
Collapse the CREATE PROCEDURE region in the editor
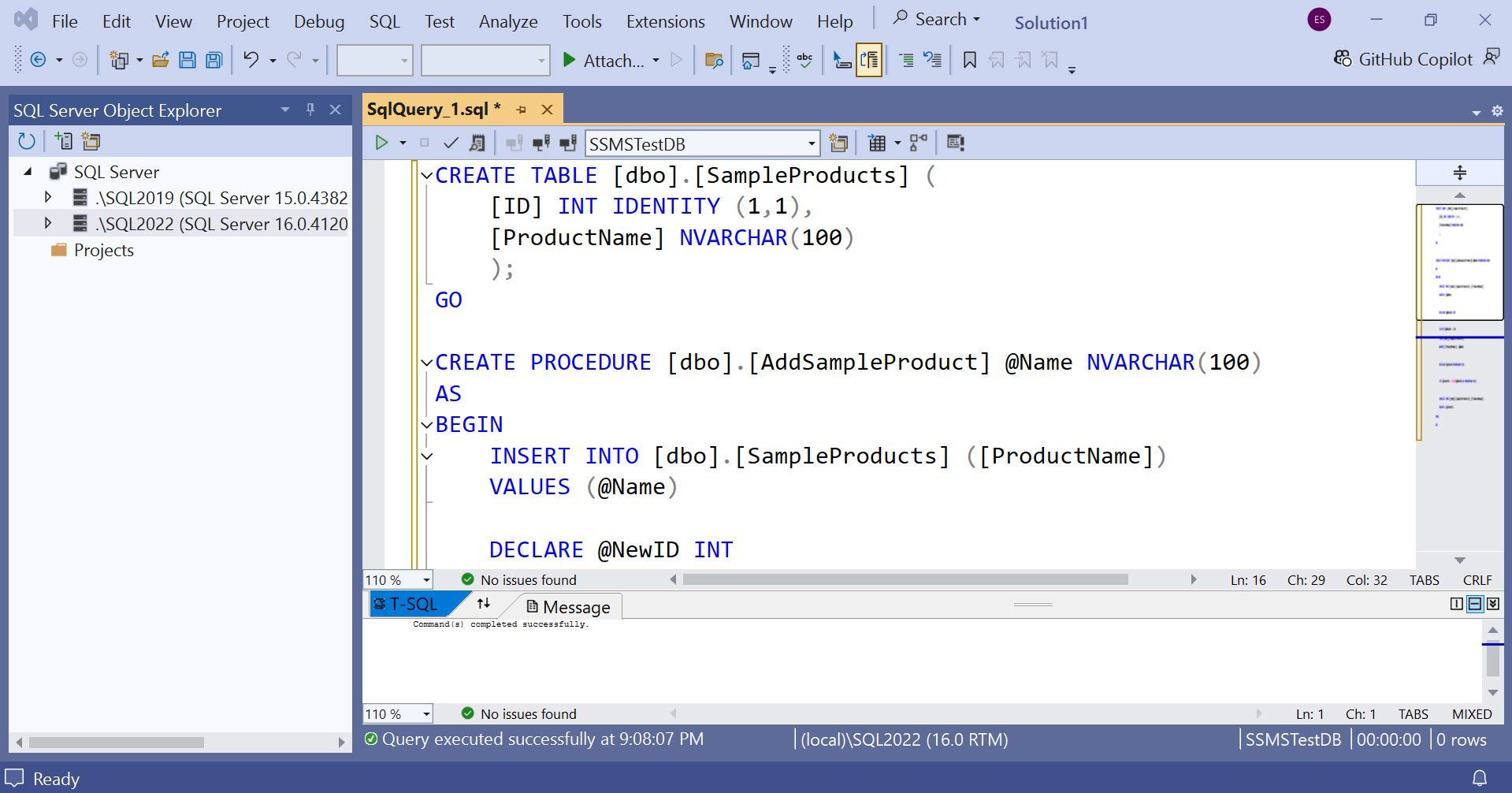(426, 362)
